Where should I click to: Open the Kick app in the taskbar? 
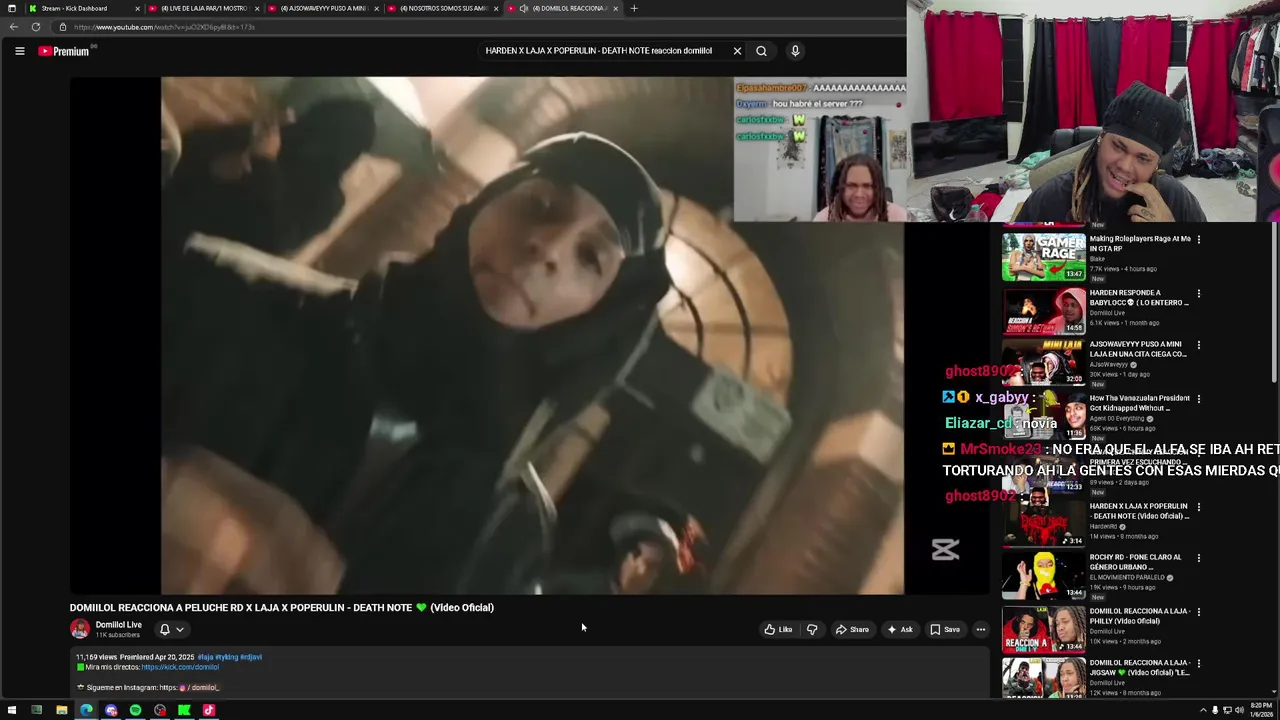(184, 710)
